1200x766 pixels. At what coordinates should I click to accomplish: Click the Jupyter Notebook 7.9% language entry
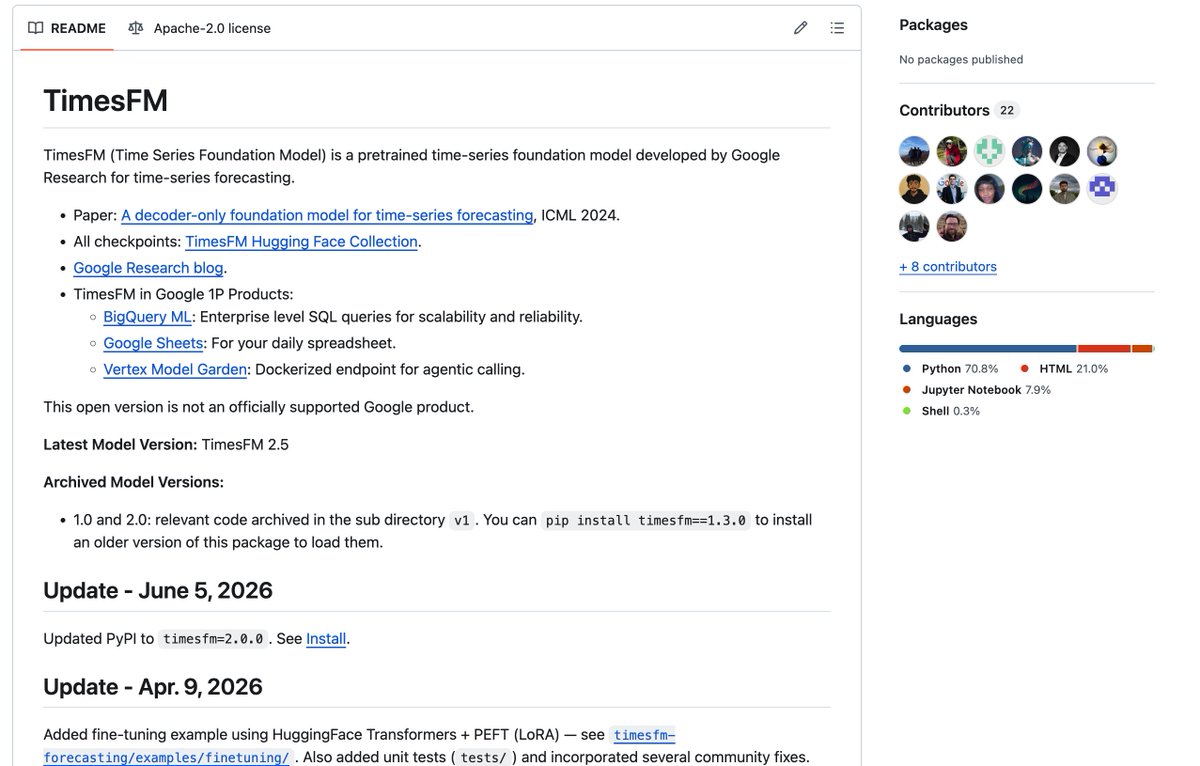tap(976, 390)
